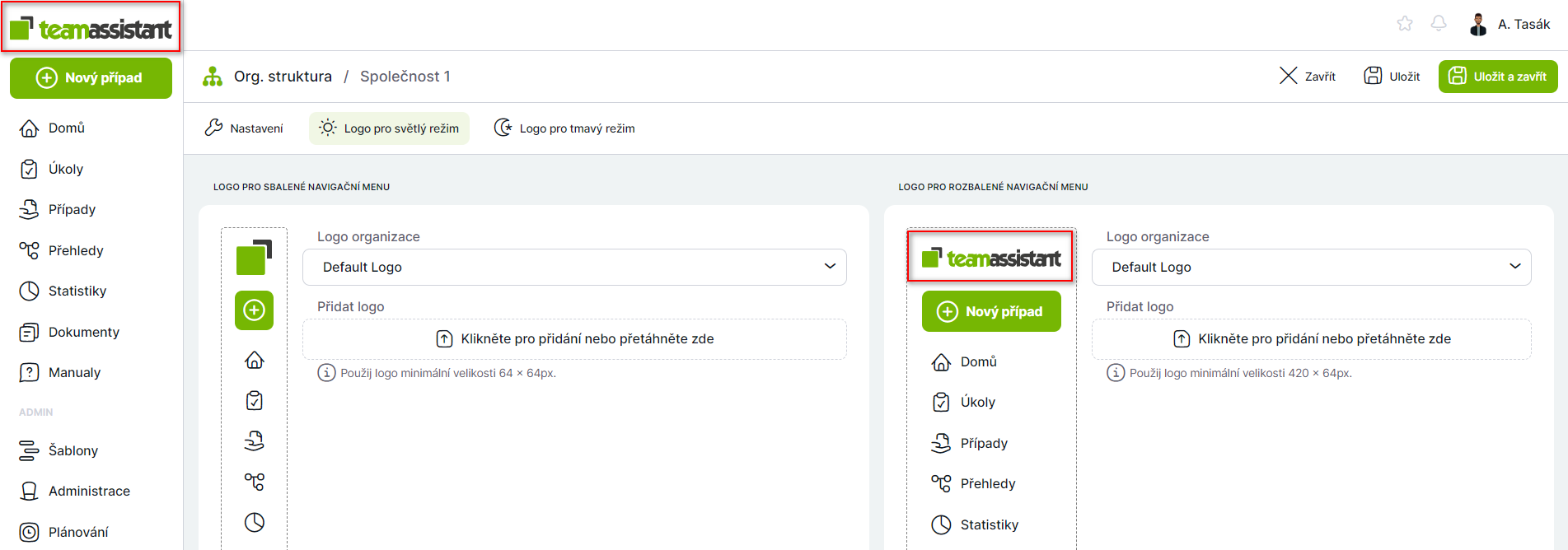This screenshot has height=550, width=1568.
Task: Open the notifications bell
Action: [1439, 24]
